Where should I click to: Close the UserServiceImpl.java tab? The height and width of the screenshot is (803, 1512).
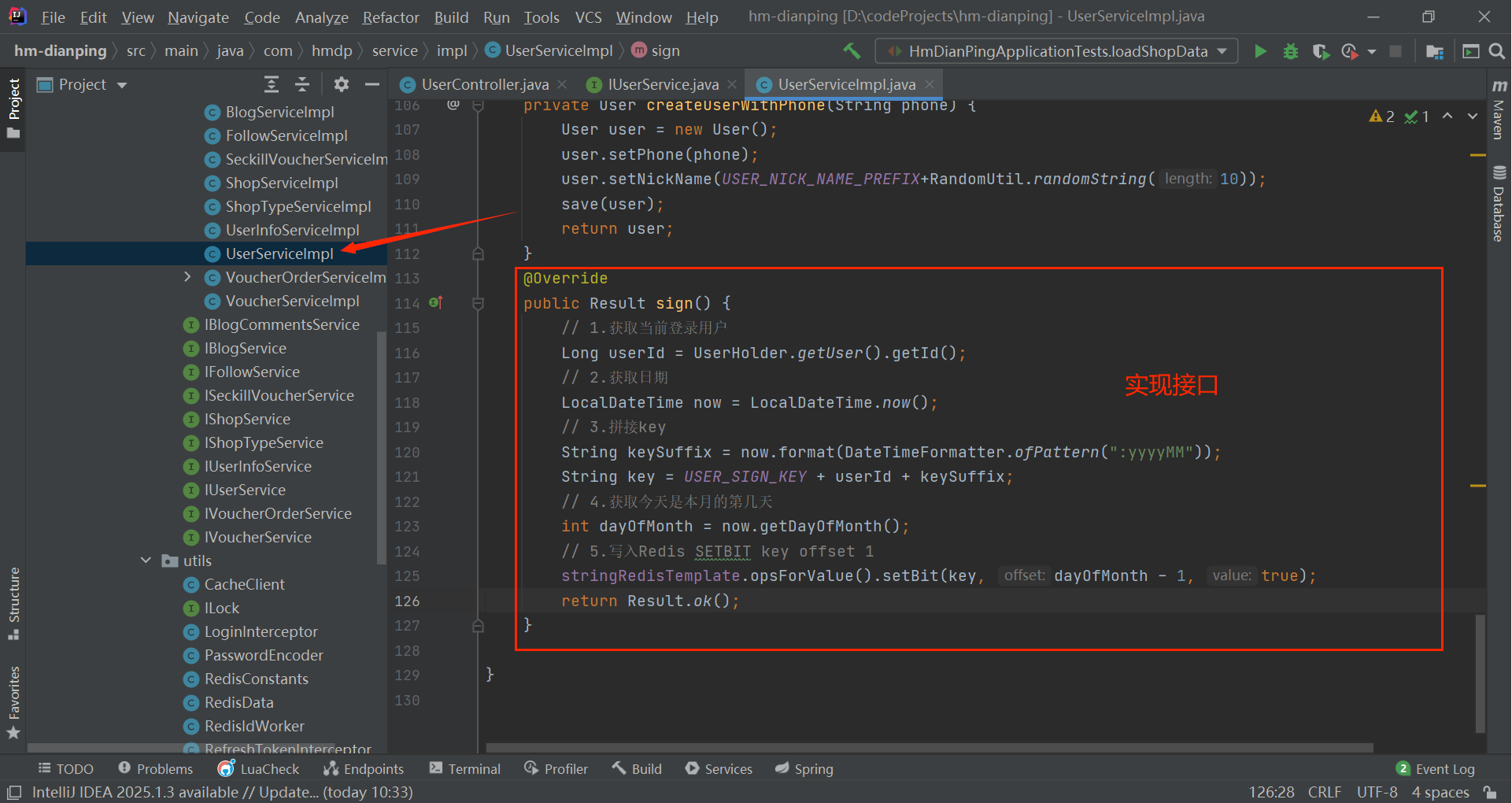930,84
